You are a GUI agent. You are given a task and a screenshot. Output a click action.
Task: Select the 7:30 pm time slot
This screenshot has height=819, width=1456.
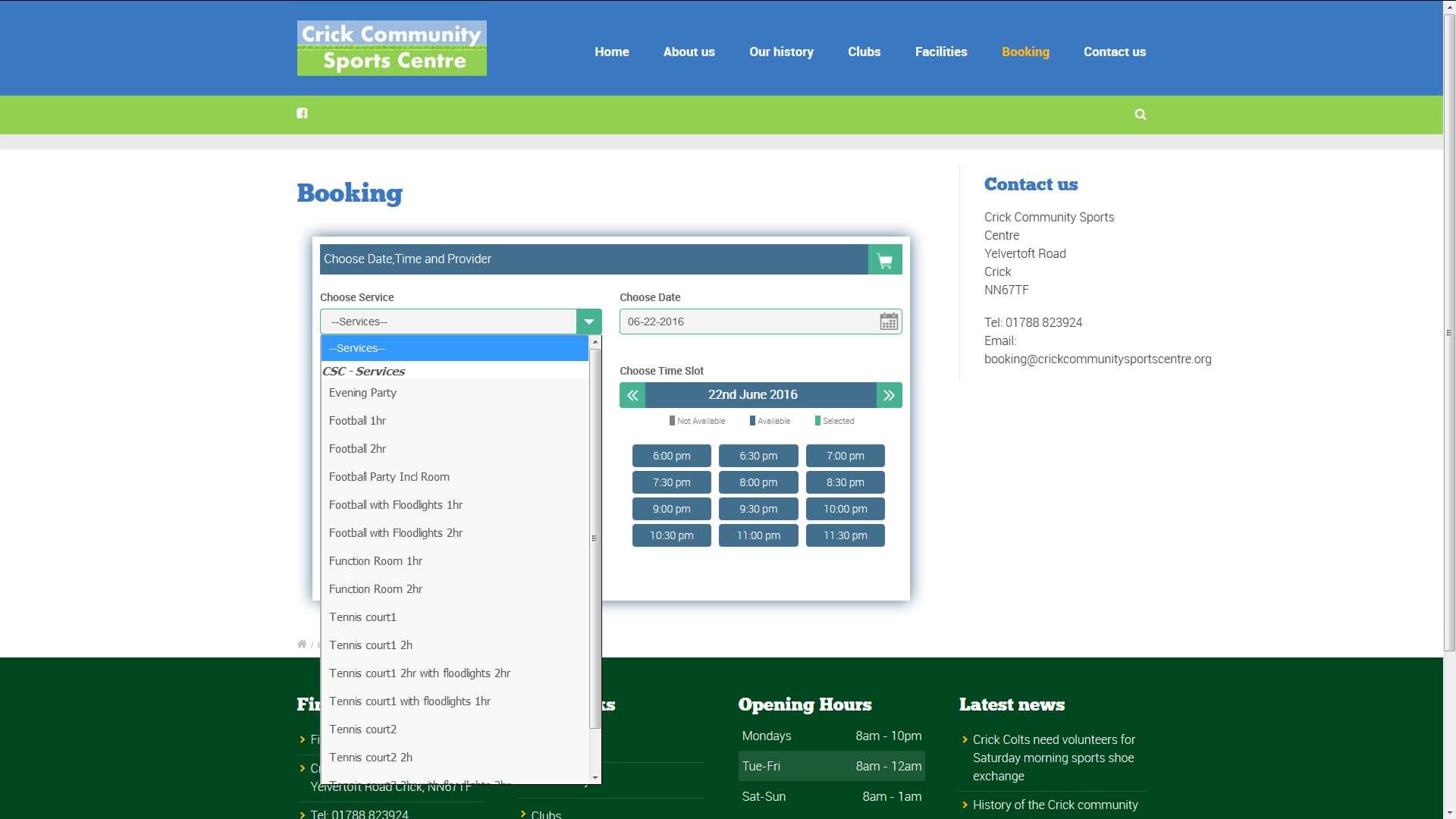coord(672,482)
